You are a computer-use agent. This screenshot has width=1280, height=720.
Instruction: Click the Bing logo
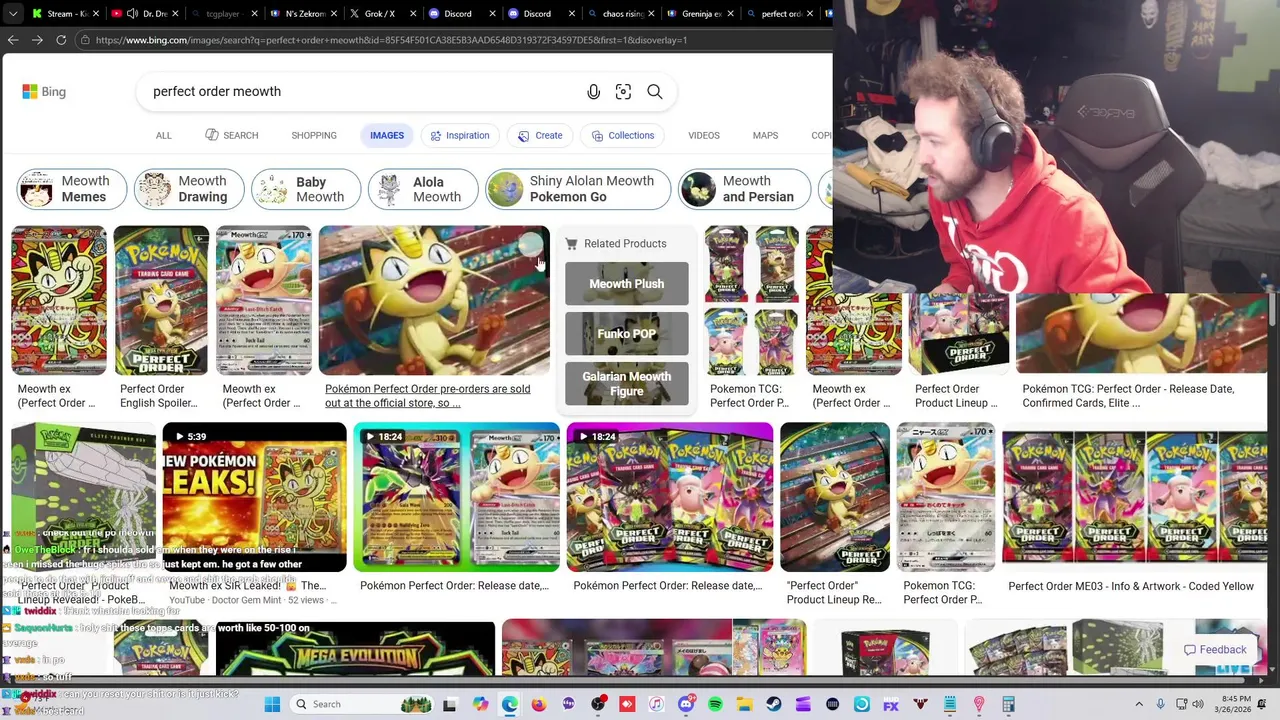pos(44,91)
